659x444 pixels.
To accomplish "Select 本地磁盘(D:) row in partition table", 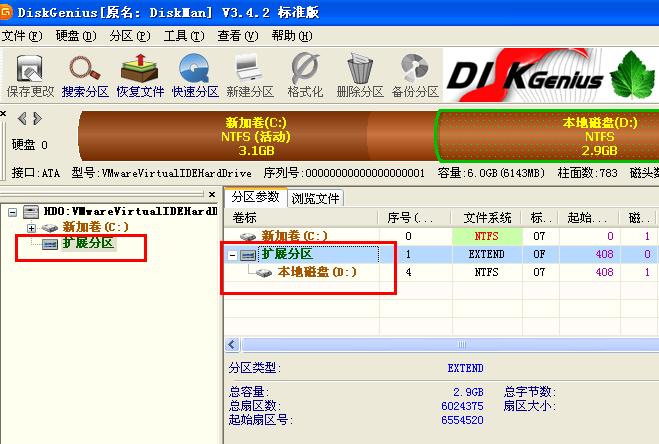I will point(441,272).
